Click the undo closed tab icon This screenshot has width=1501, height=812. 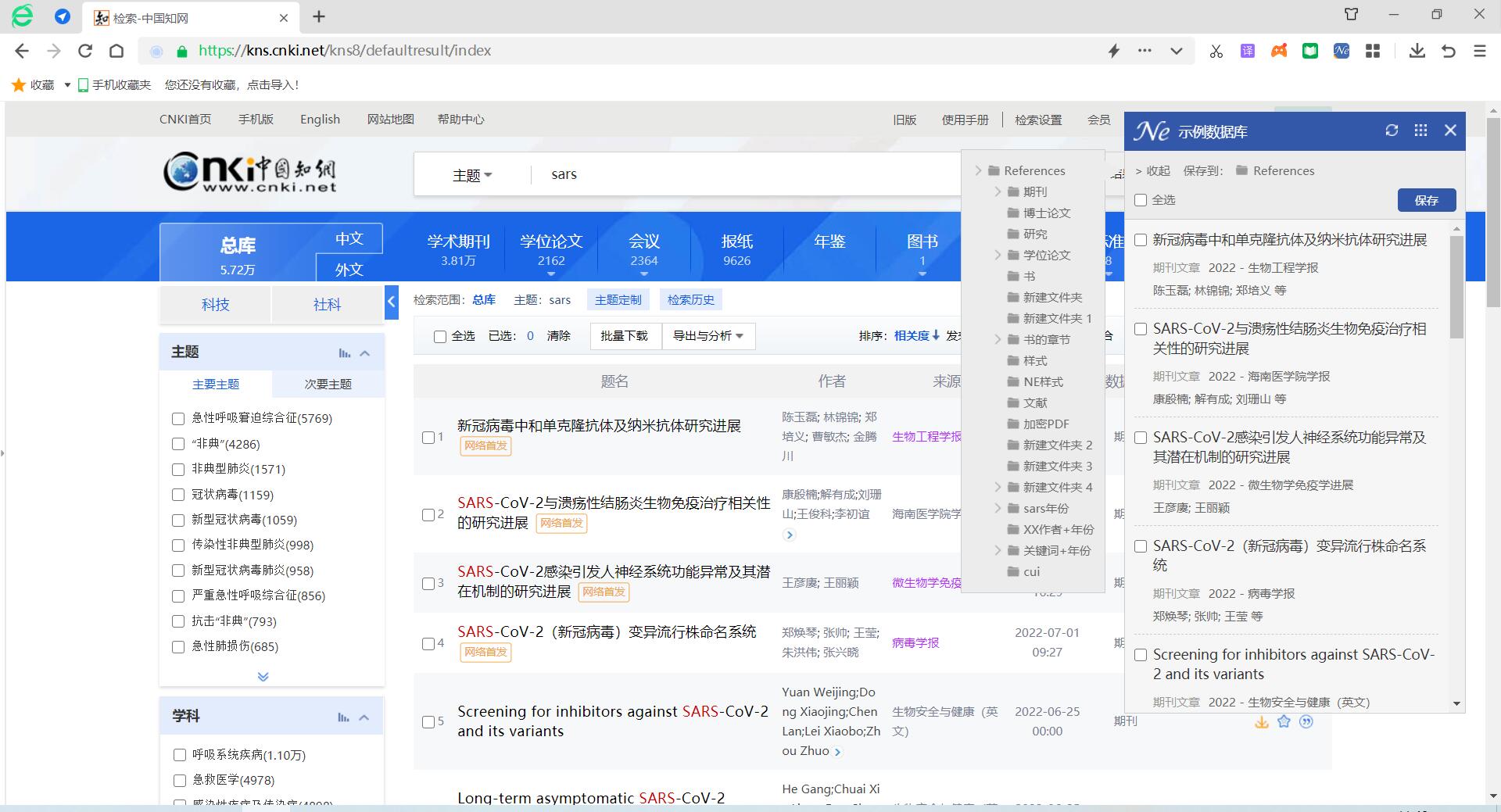tap(1449, 51)
